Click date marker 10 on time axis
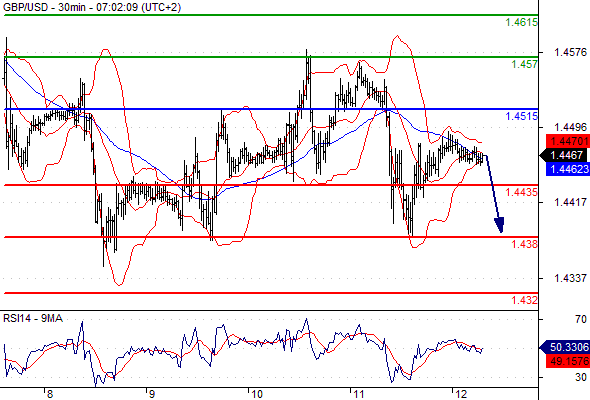Screen dimensions: 590x400 tap(256, 394)
